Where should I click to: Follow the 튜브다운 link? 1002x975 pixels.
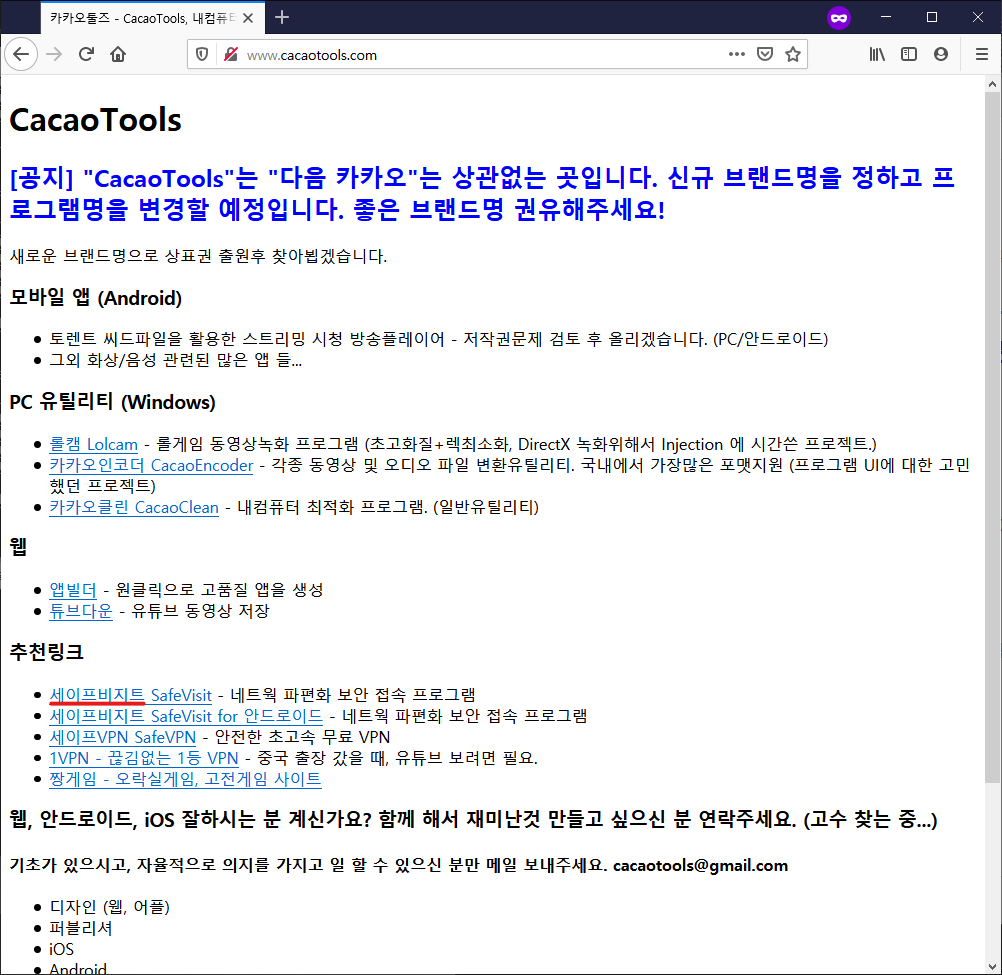pyautogui.click(x=81, y=611)
